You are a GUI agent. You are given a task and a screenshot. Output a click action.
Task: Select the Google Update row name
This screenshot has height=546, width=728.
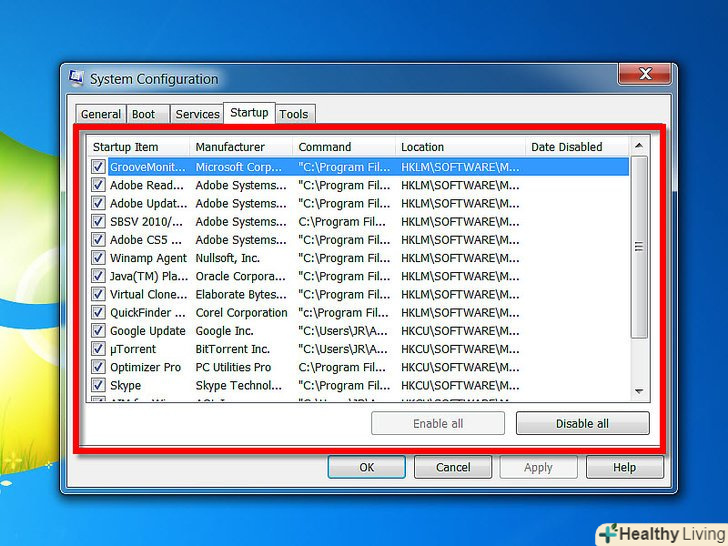click(x=148, y=331)
